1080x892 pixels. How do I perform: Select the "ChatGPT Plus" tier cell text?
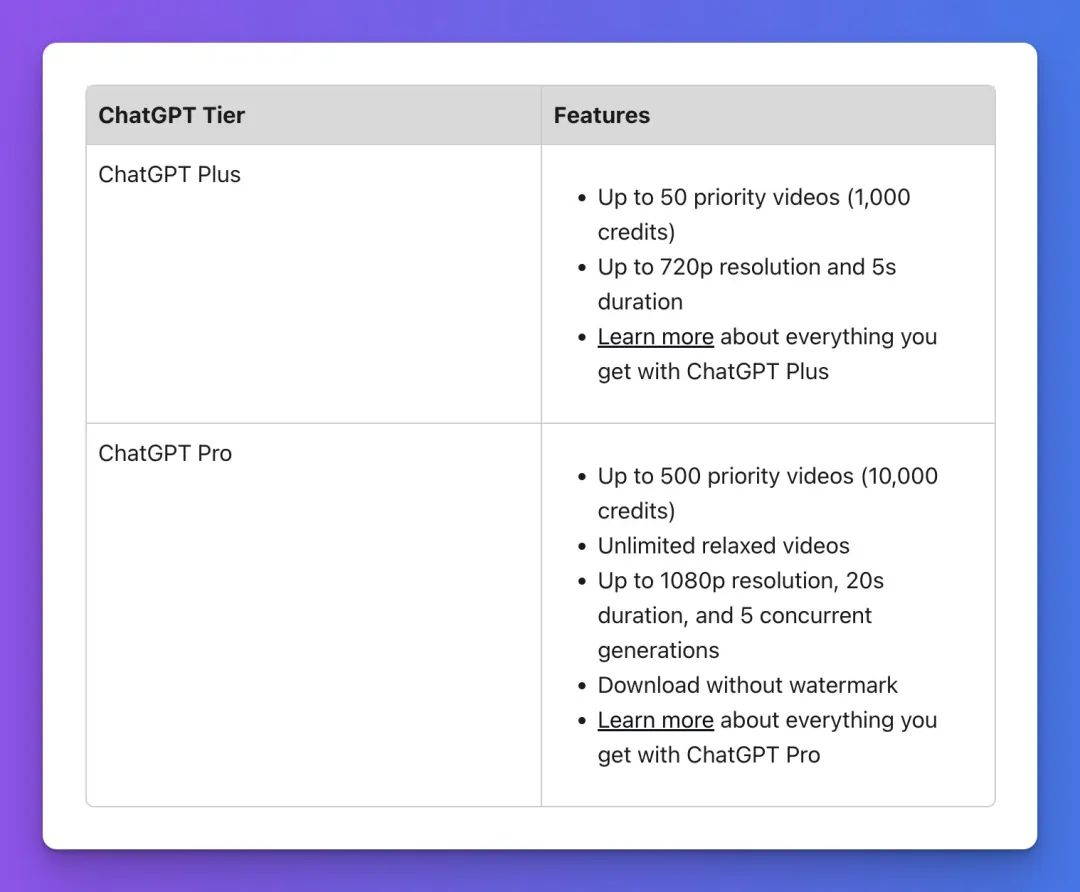tap(169, 174)
